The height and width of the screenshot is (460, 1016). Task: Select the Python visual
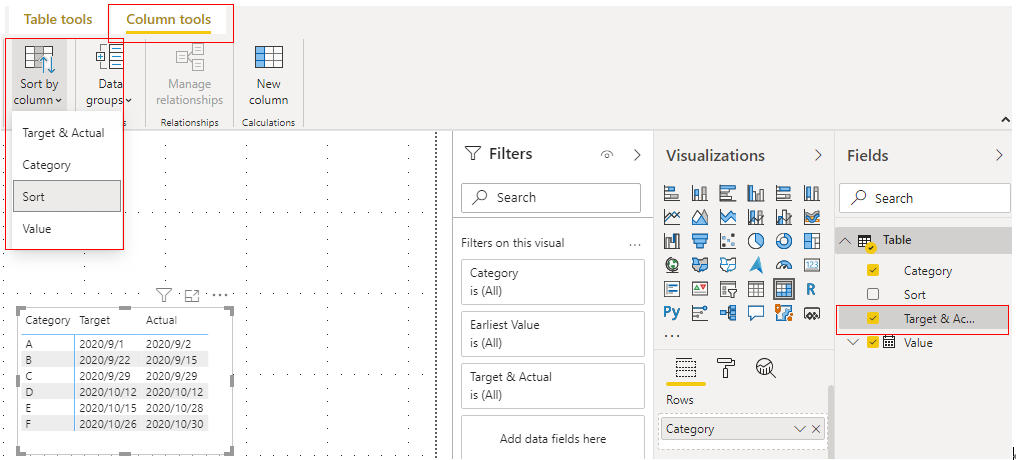[x=672, y=312]
